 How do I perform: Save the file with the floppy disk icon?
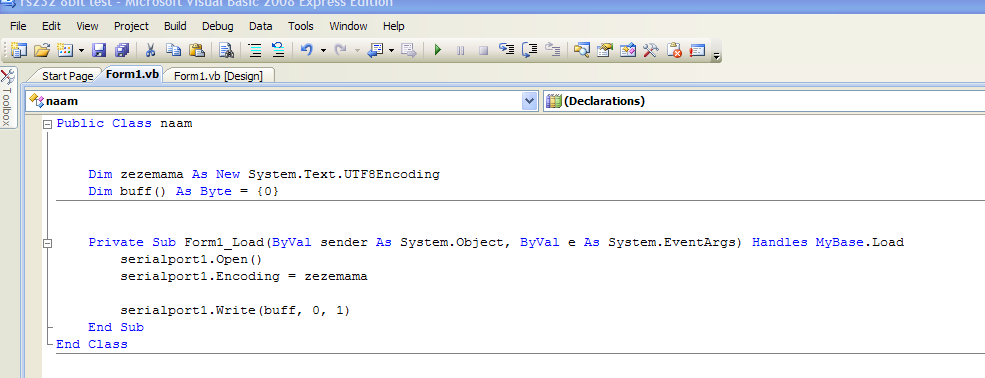click(x=99, y=50)
